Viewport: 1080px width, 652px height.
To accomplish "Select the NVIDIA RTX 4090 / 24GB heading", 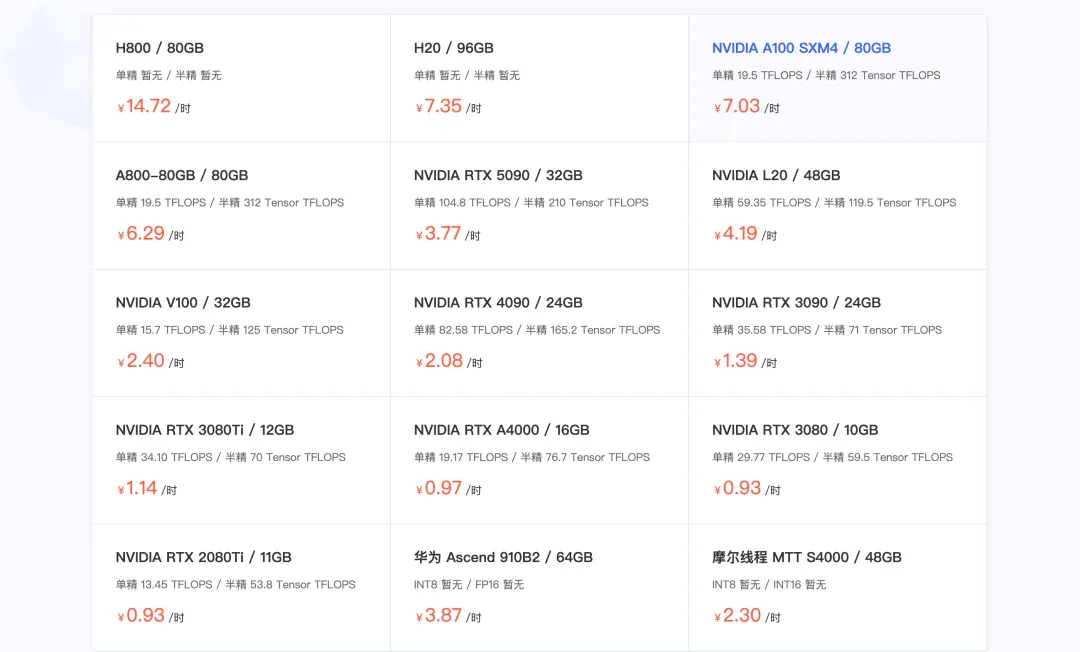I will click(x=498, y=303).
